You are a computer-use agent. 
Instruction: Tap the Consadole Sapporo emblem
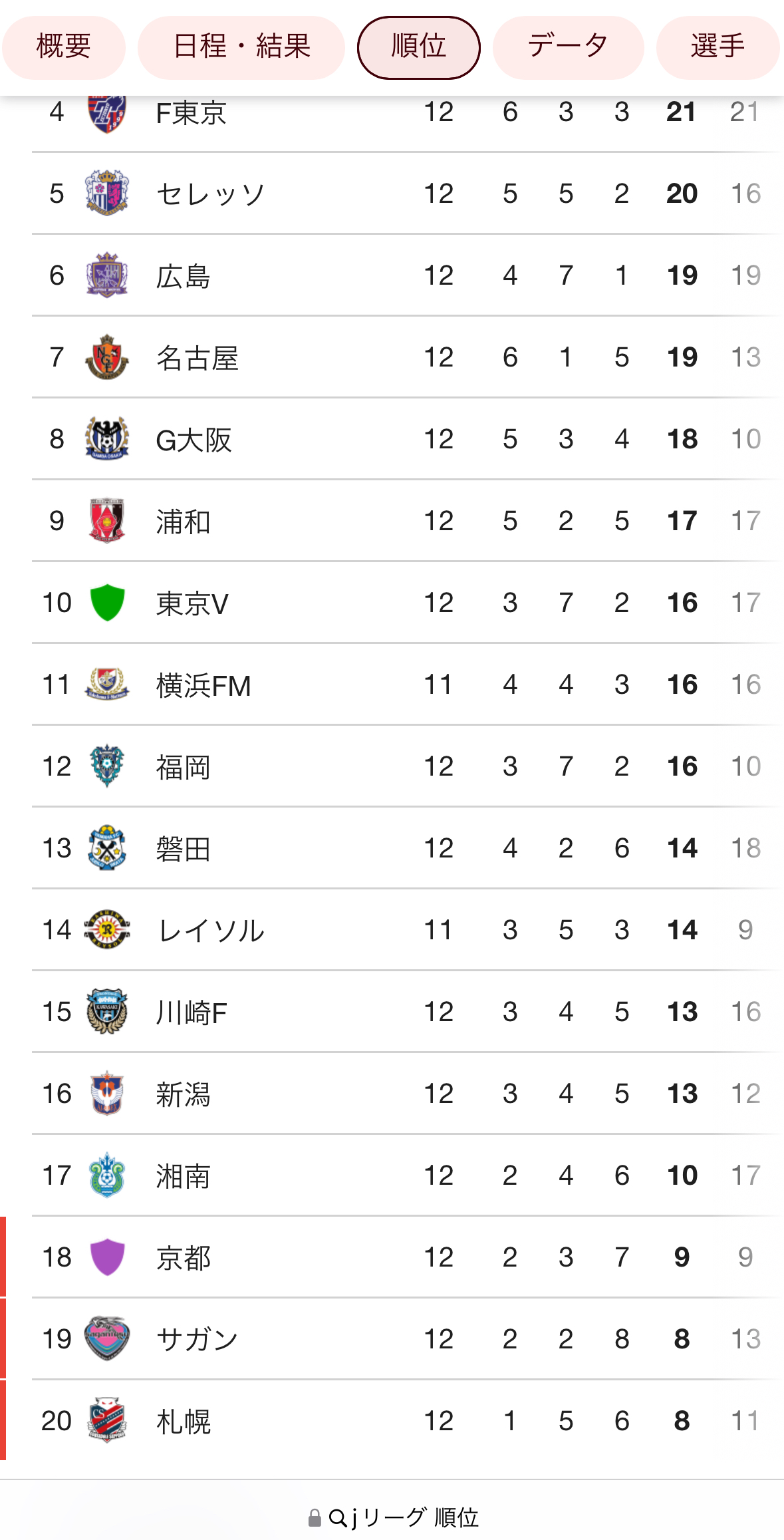[x=106, y=1420]
